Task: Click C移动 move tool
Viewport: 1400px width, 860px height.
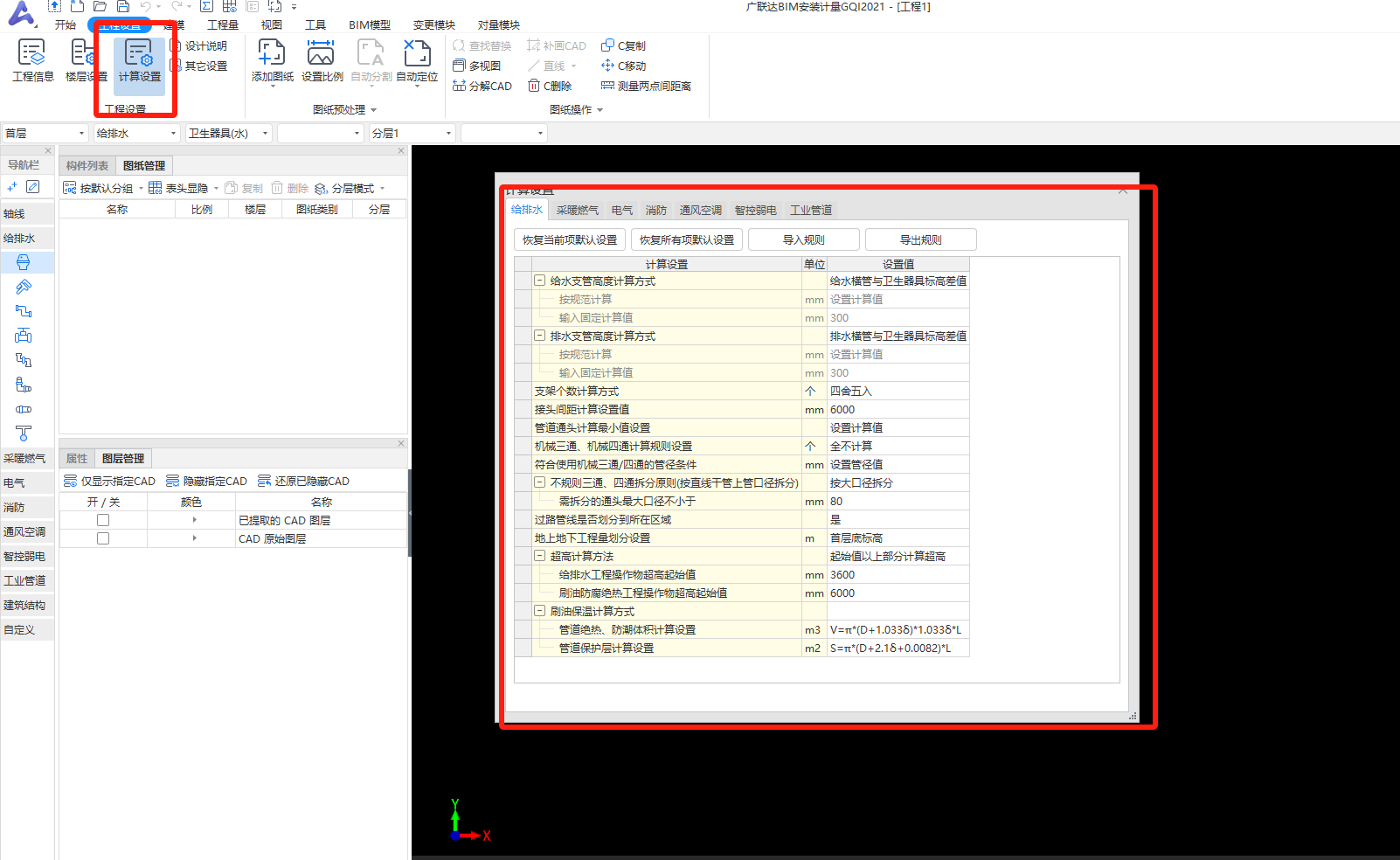Action: pyautogui.click(x=623, y=66)
